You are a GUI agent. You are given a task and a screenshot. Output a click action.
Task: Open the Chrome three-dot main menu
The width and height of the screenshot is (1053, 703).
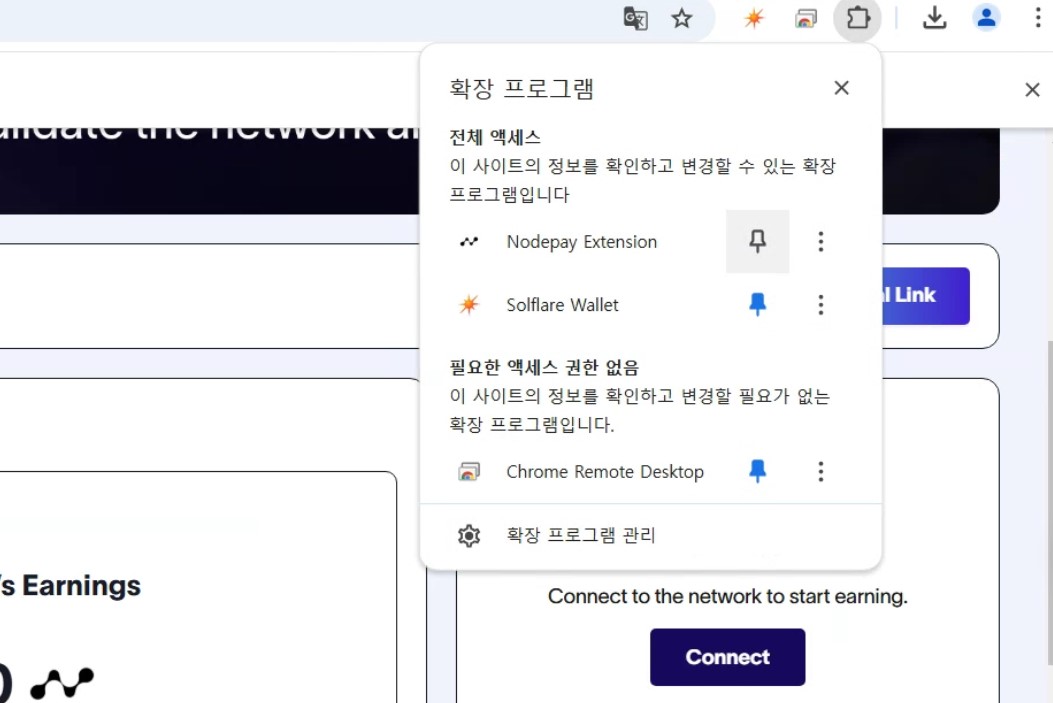click(1038, 18)
